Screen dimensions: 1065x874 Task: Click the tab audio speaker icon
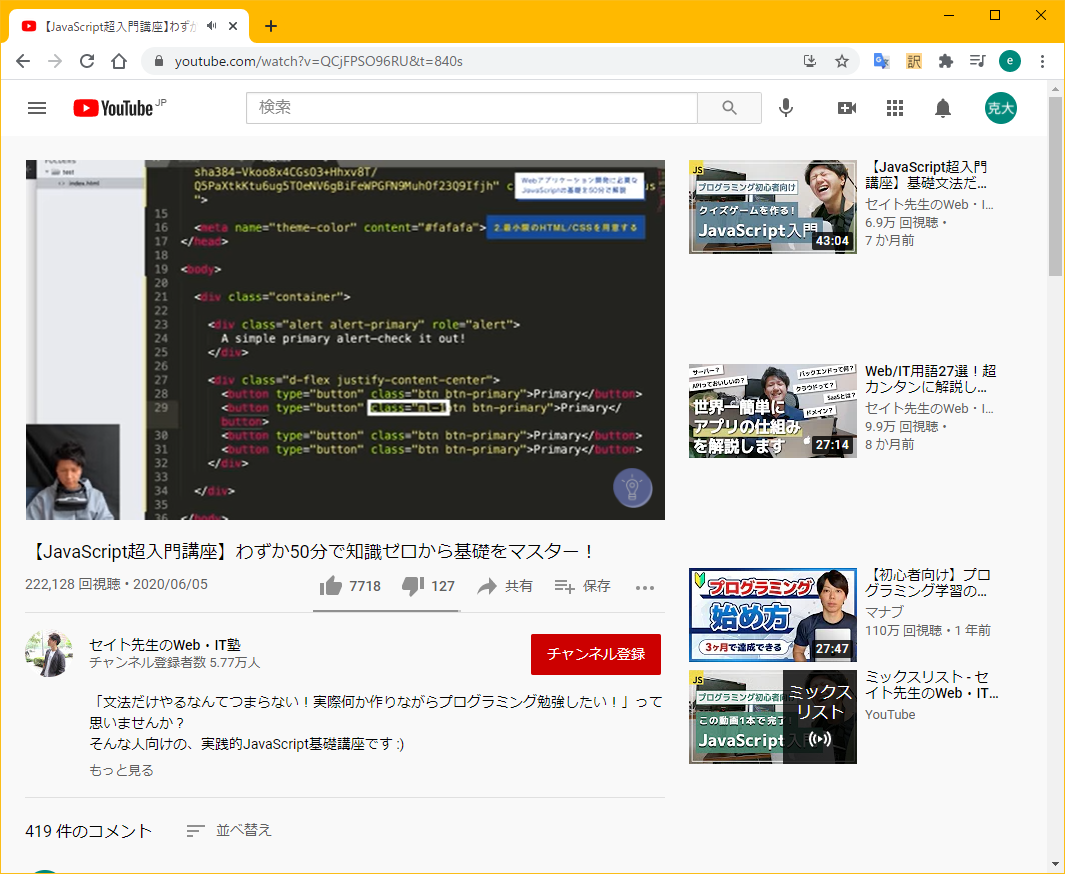click(x=212, y=26)
